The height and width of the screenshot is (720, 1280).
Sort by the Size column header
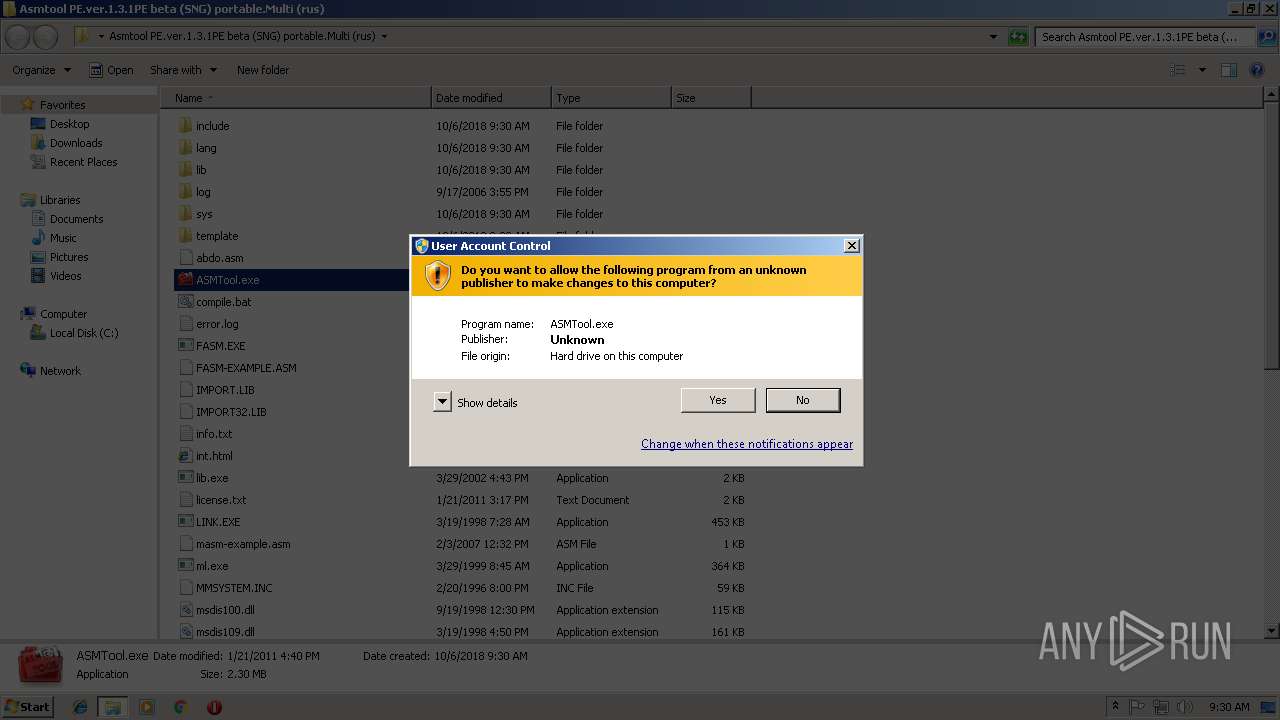(711, 98)
